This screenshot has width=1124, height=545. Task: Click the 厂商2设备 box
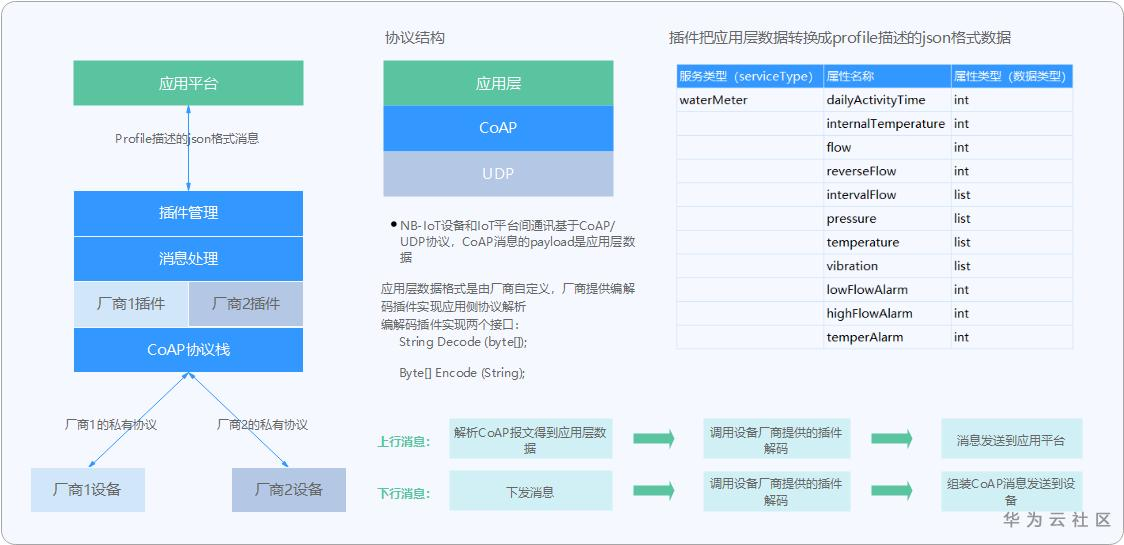coord(289,490)
